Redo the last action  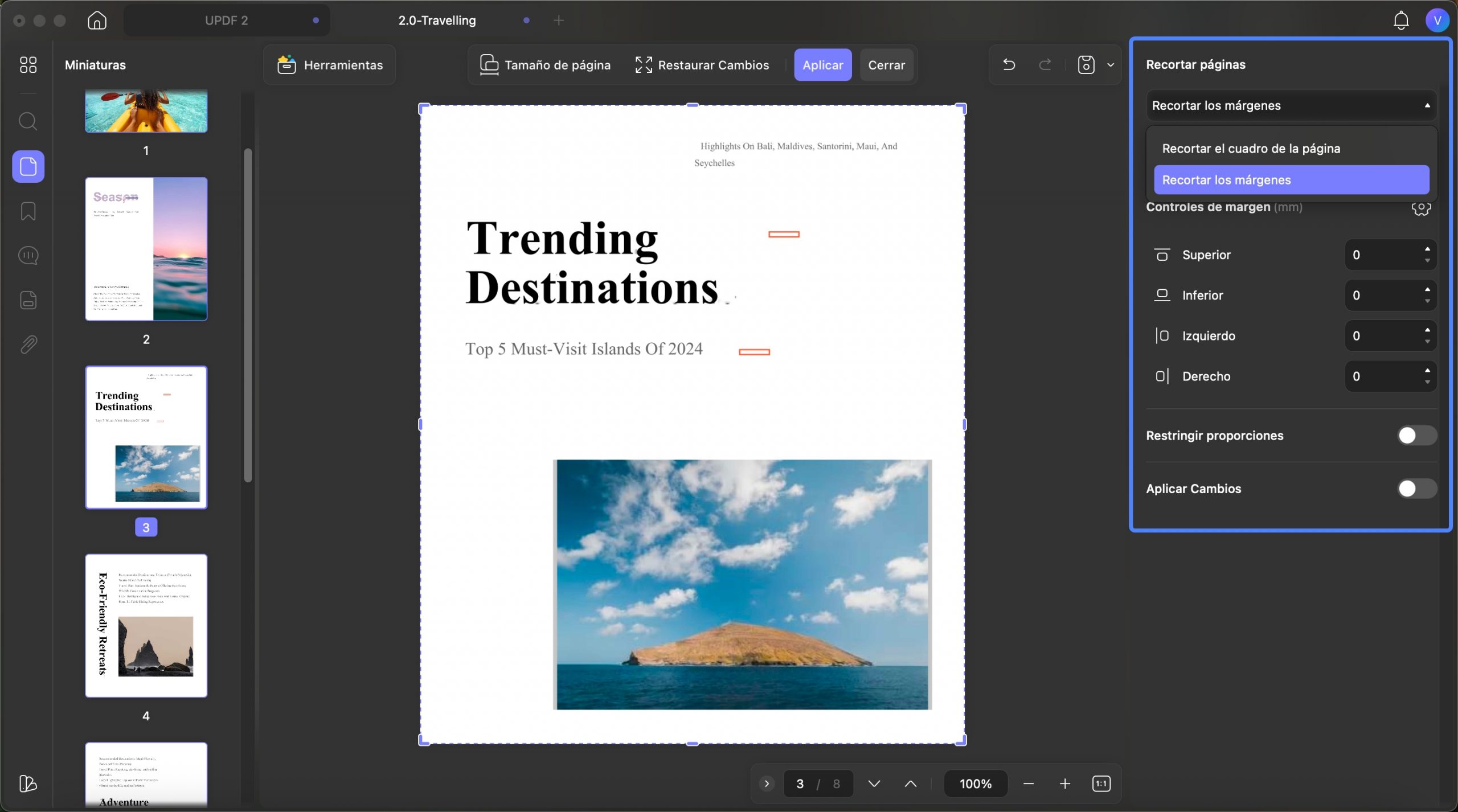tap(1045, 65)
